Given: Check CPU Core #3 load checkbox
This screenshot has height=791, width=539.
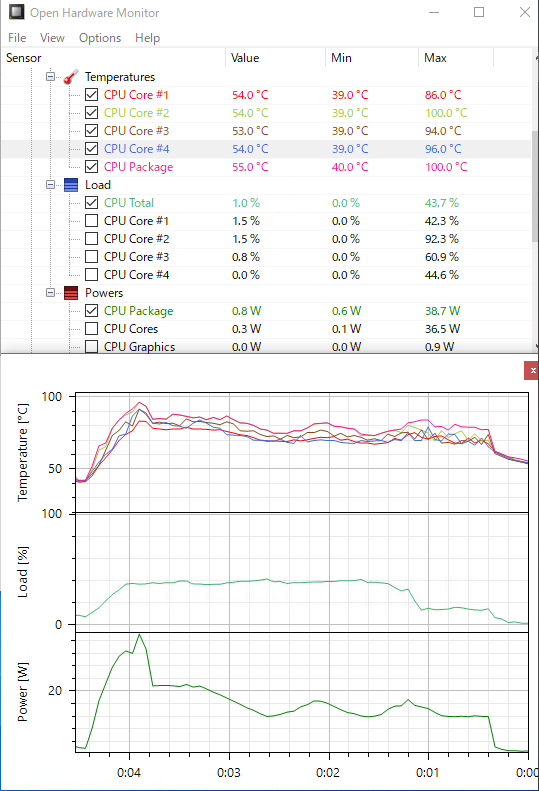Looking at the screenshot, I should [91, 257].
